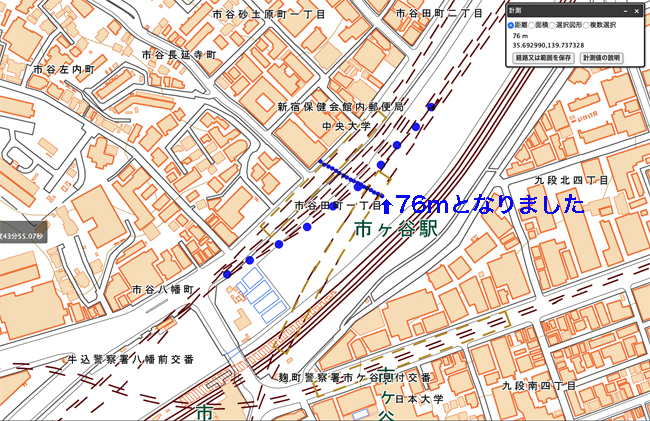Click the 市谷田町一丁目 map label

(x=337, y=205)
